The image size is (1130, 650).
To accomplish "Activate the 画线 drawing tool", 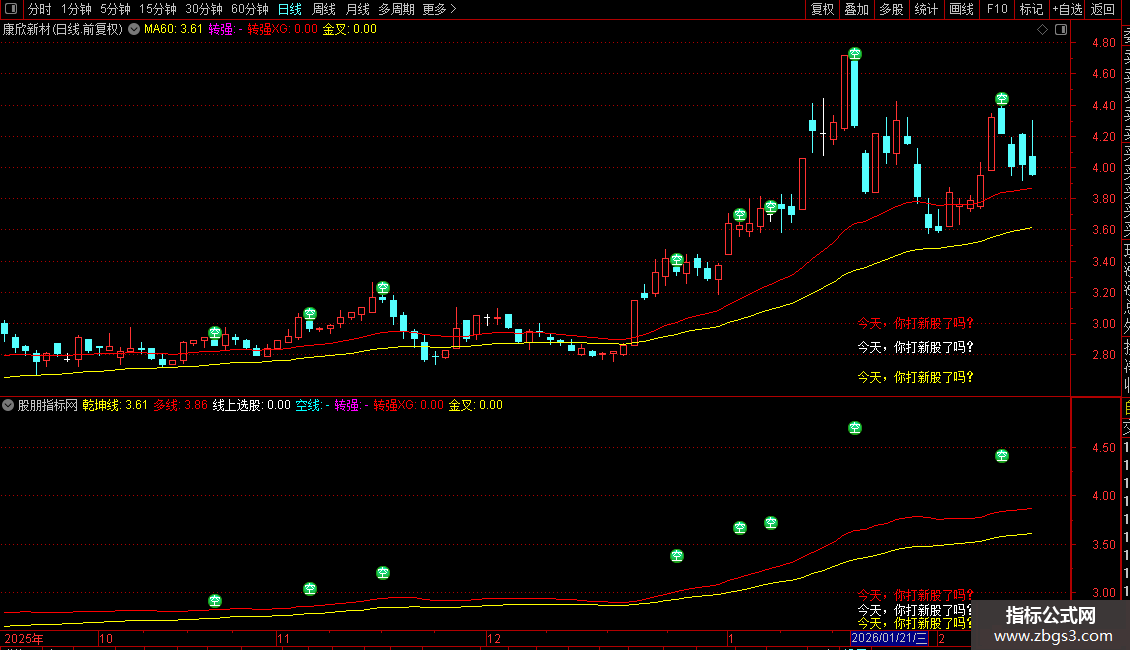I will [961, 9].
